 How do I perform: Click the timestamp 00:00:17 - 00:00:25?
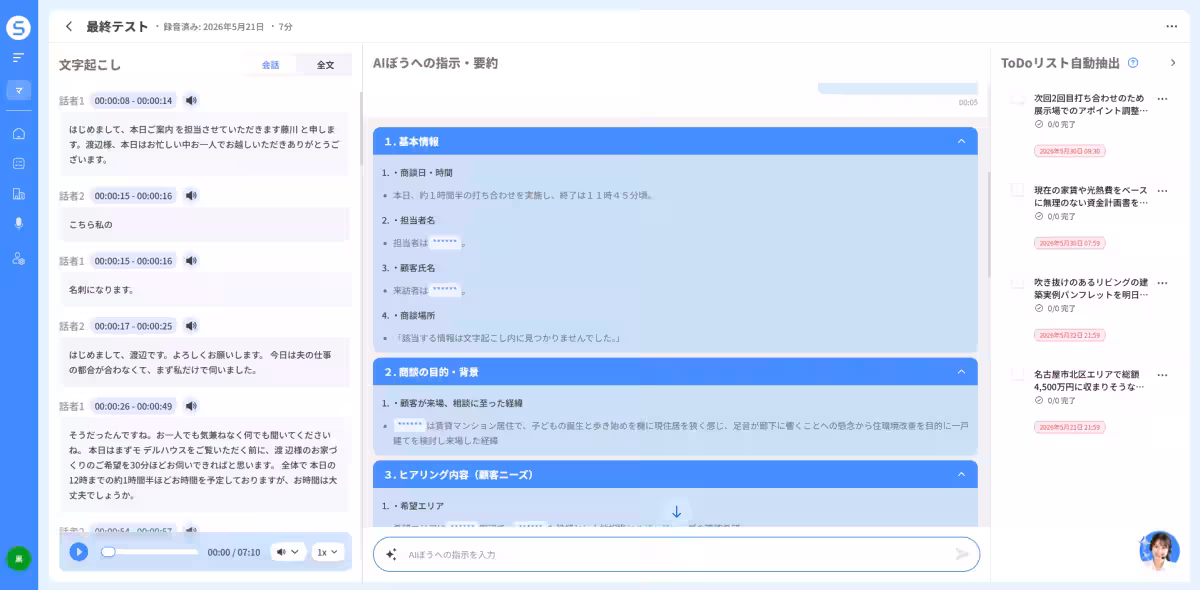pyautogui.click(x=134, y=326)
